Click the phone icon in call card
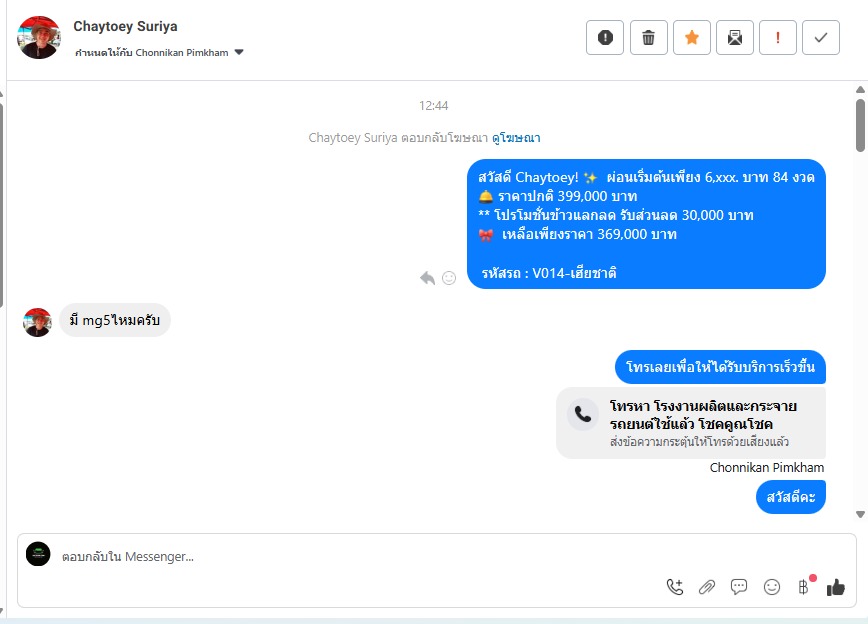 point(583,414)
